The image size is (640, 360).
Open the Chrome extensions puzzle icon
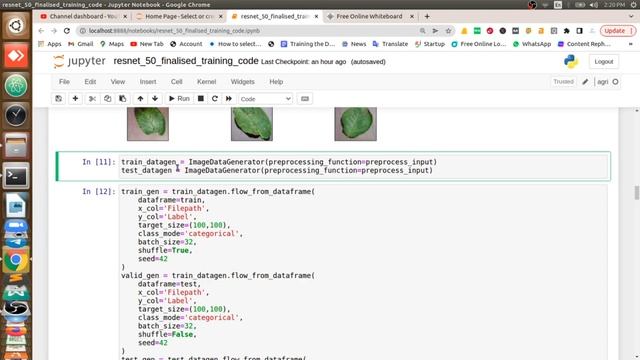coord(567,31)
